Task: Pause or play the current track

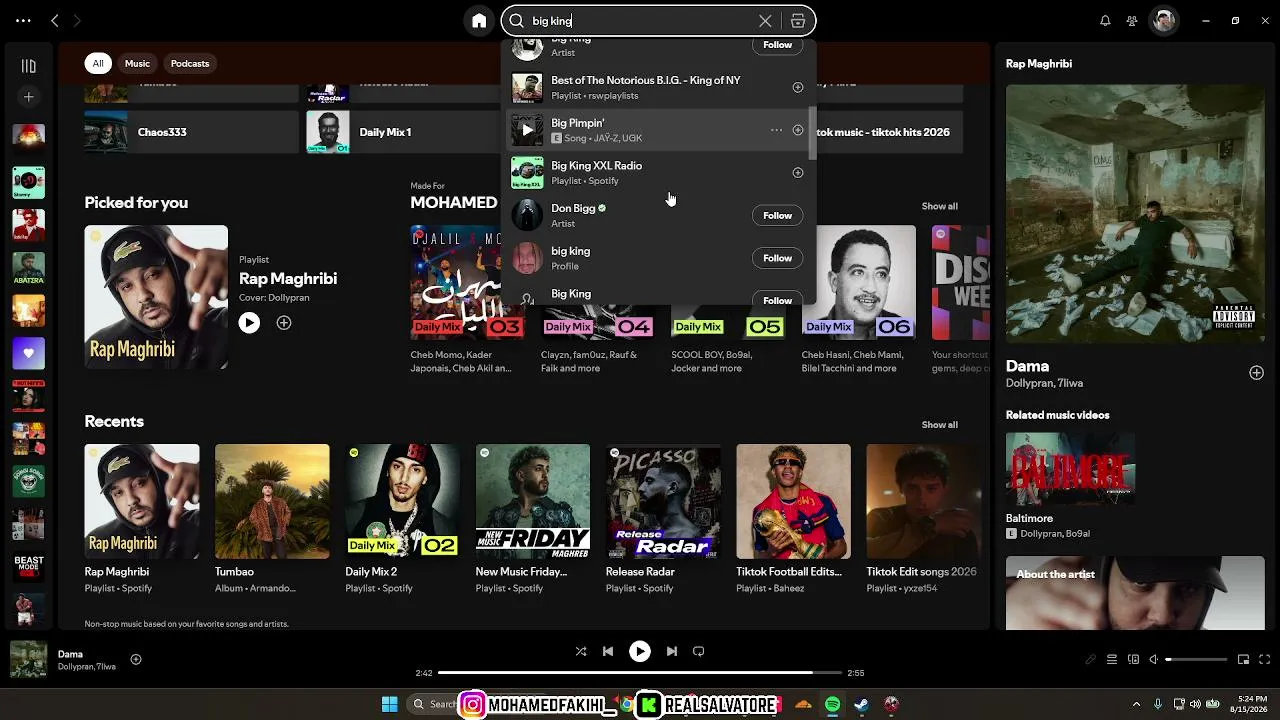Action: pyautogui.click(x=640, y=652)
